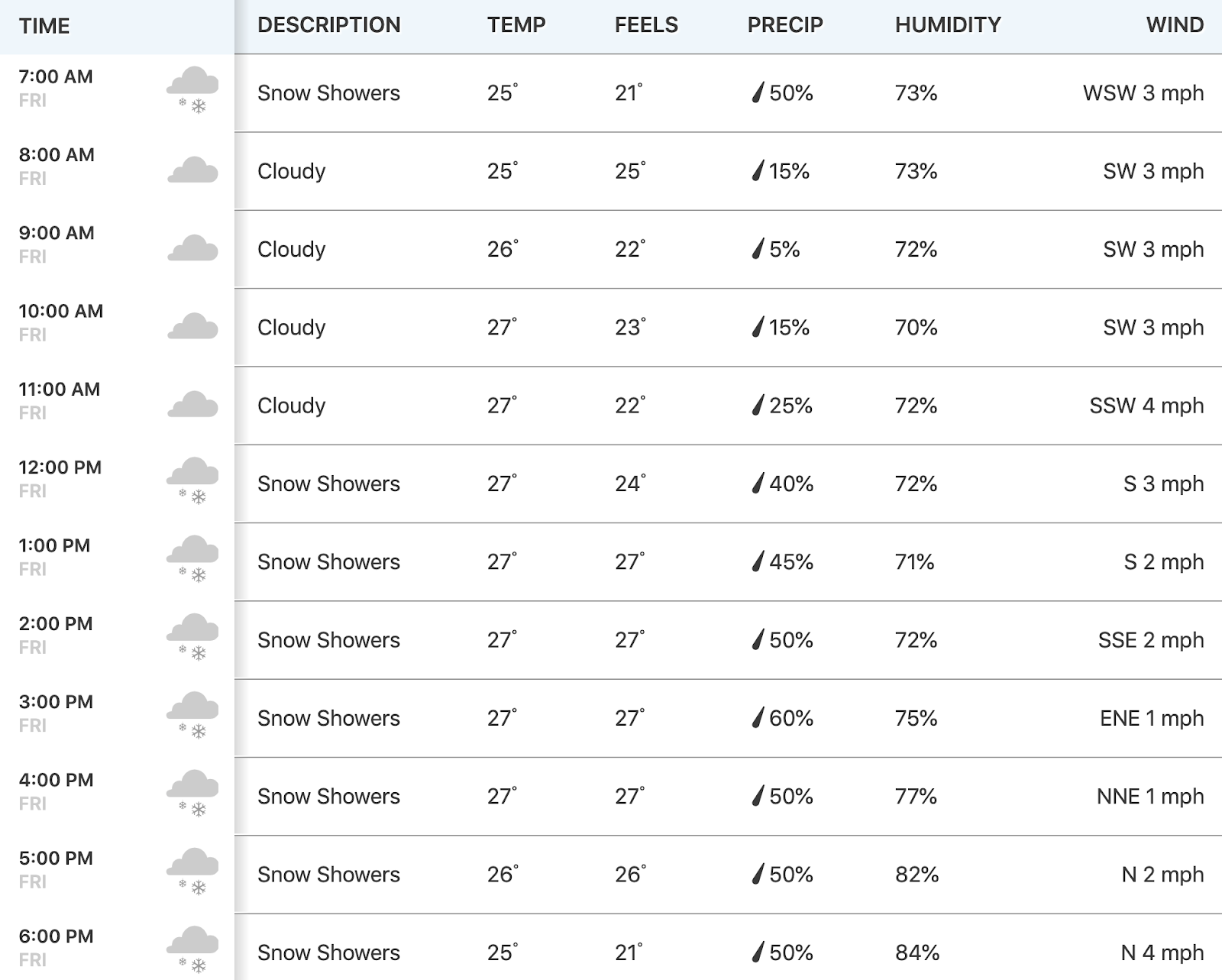Select the DESCRIPTION column header
The height and width of the screenshot is (980, 1222).
[329, 25]
